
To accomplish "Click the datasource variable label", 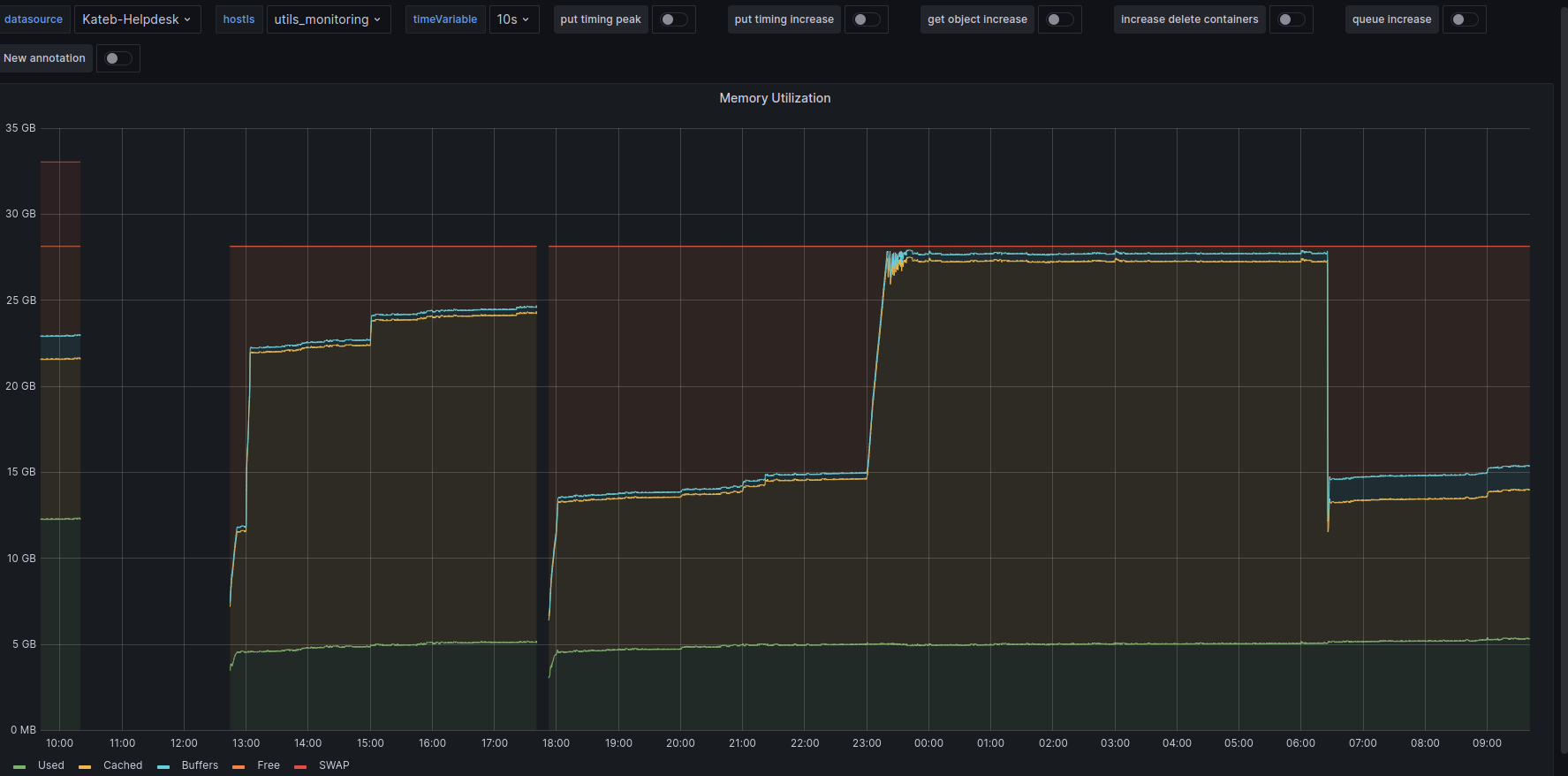I will coord(34,19).
